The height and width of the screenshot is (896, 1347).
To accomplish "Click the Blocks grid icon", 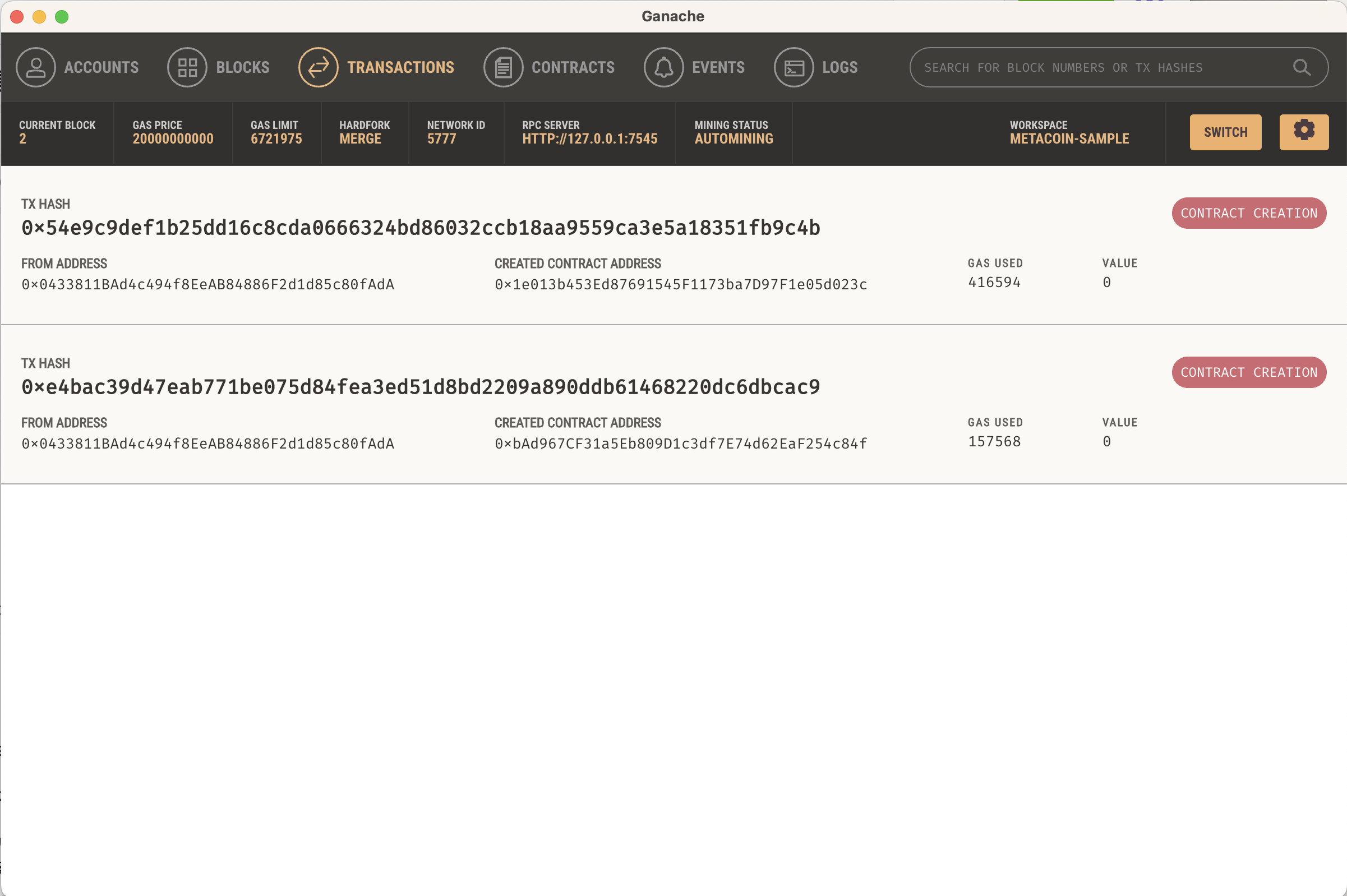I will (x=187, y=67).
